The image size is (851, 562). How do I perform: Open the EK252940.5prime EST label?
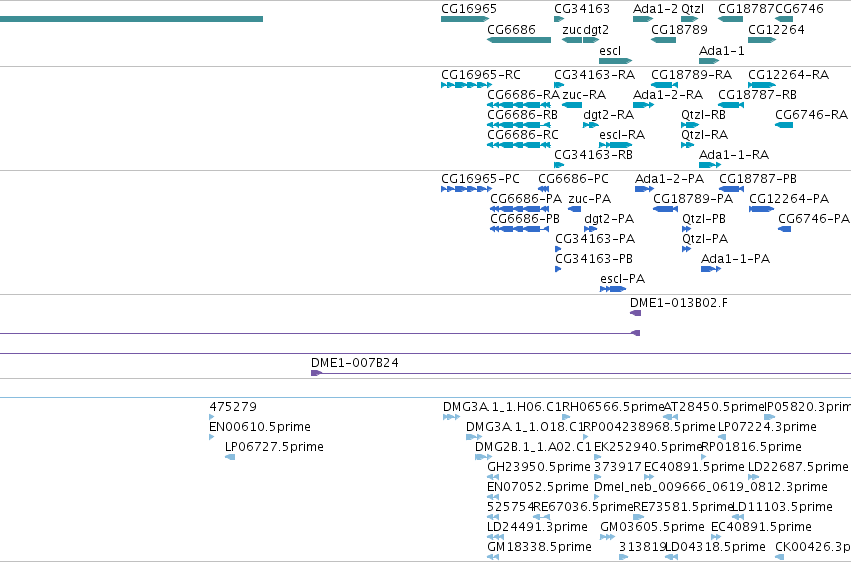649,447
